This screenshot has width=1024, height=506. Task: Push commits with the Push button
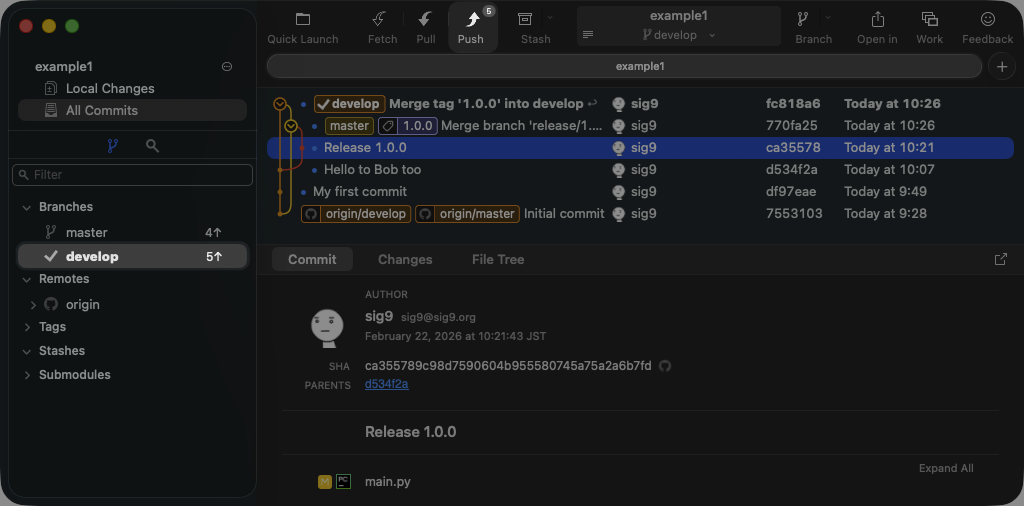(471, 21)
